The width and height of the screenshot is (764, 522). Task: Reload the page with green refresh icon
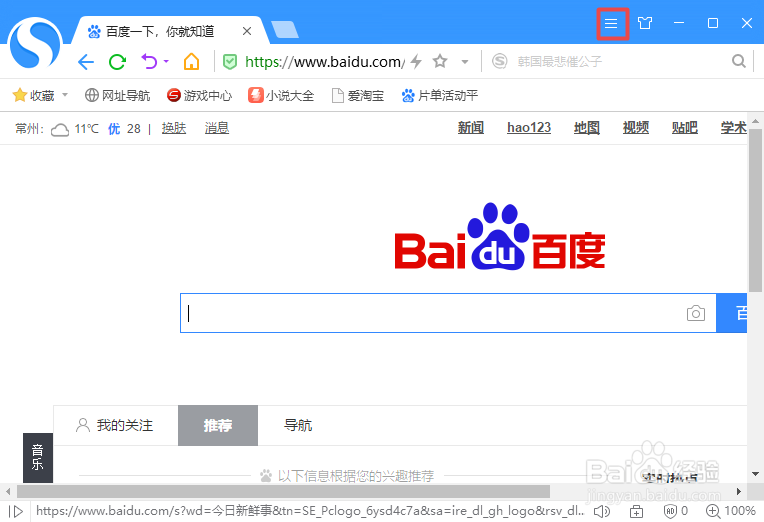117,62
